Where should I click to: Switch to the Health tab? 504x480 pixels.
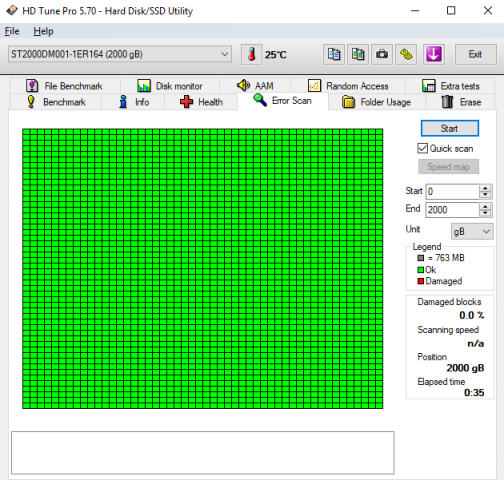(201, 102)
